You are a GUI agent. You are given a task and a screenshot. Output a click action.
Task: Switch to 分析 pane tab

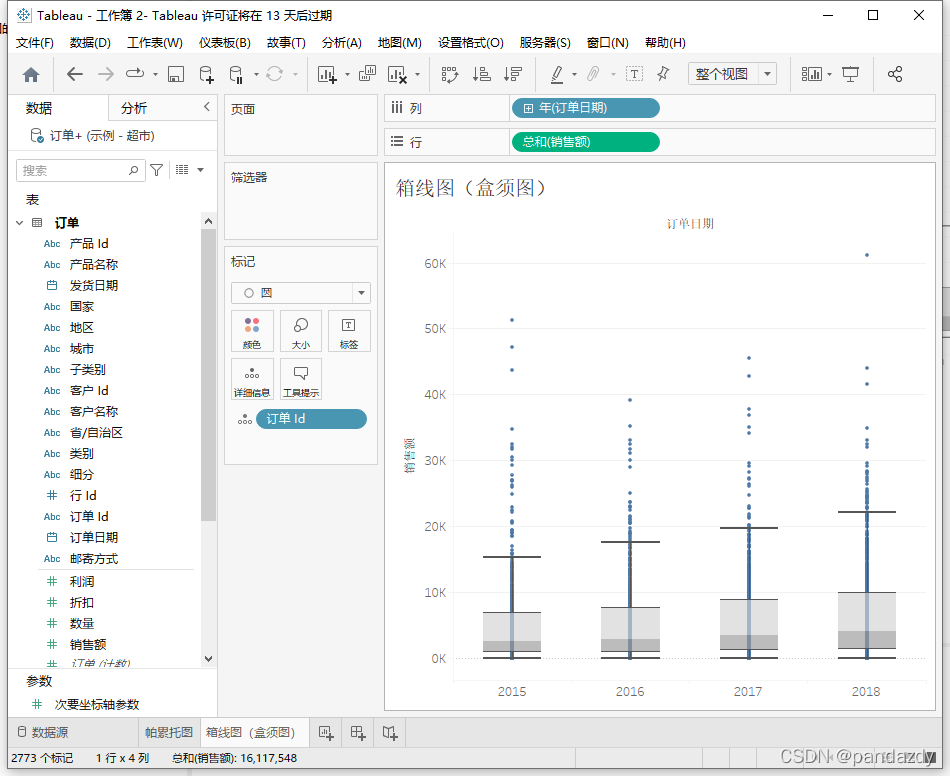point(134,108)
